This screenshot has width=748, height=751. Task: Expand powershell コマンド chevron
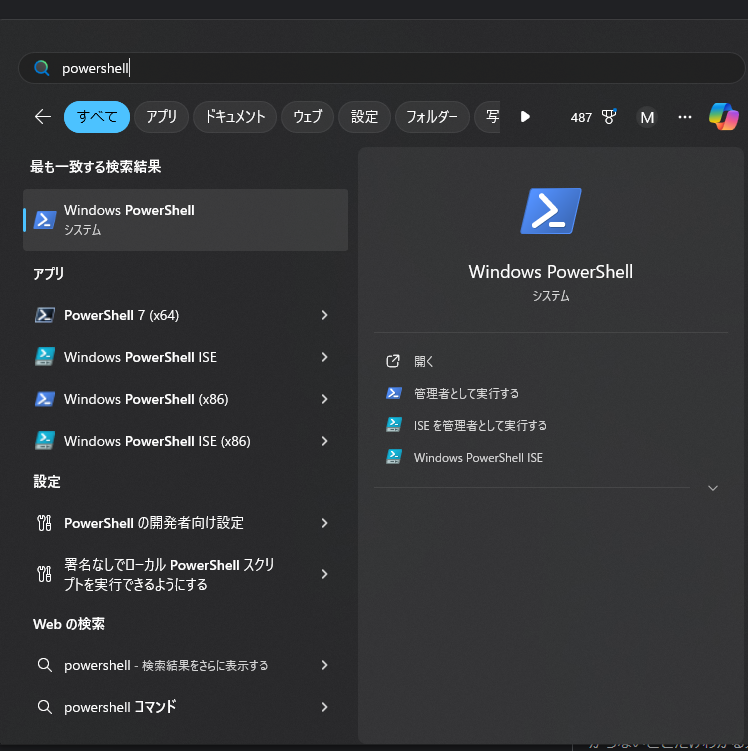[325, 706]
